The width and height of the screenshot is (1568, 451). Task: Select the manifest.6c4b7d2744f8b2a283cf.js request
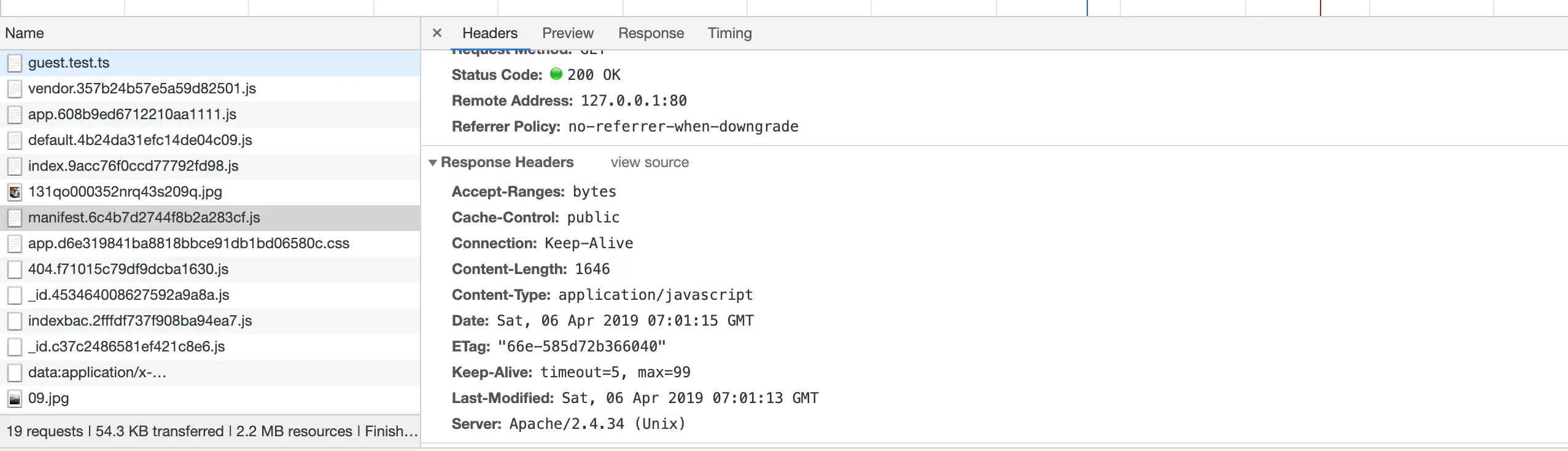click(144, 218)
